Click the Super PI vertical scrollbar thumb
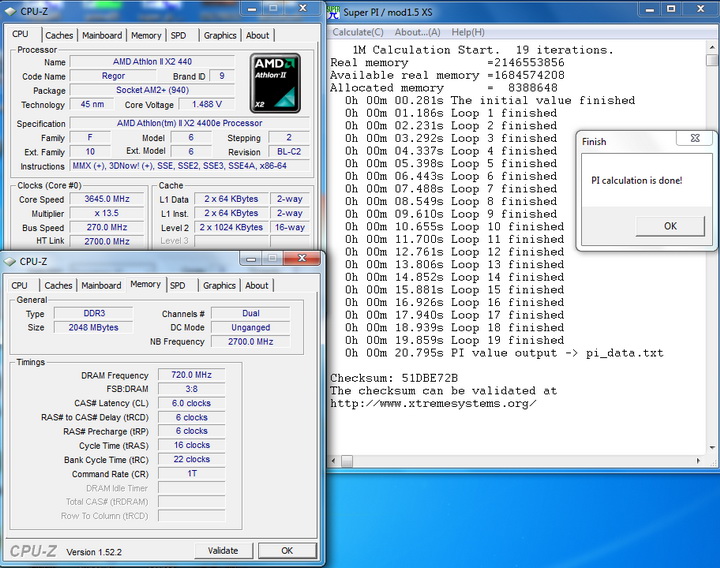720x568 pixels. pyautogui.click(x=712, y=60)
